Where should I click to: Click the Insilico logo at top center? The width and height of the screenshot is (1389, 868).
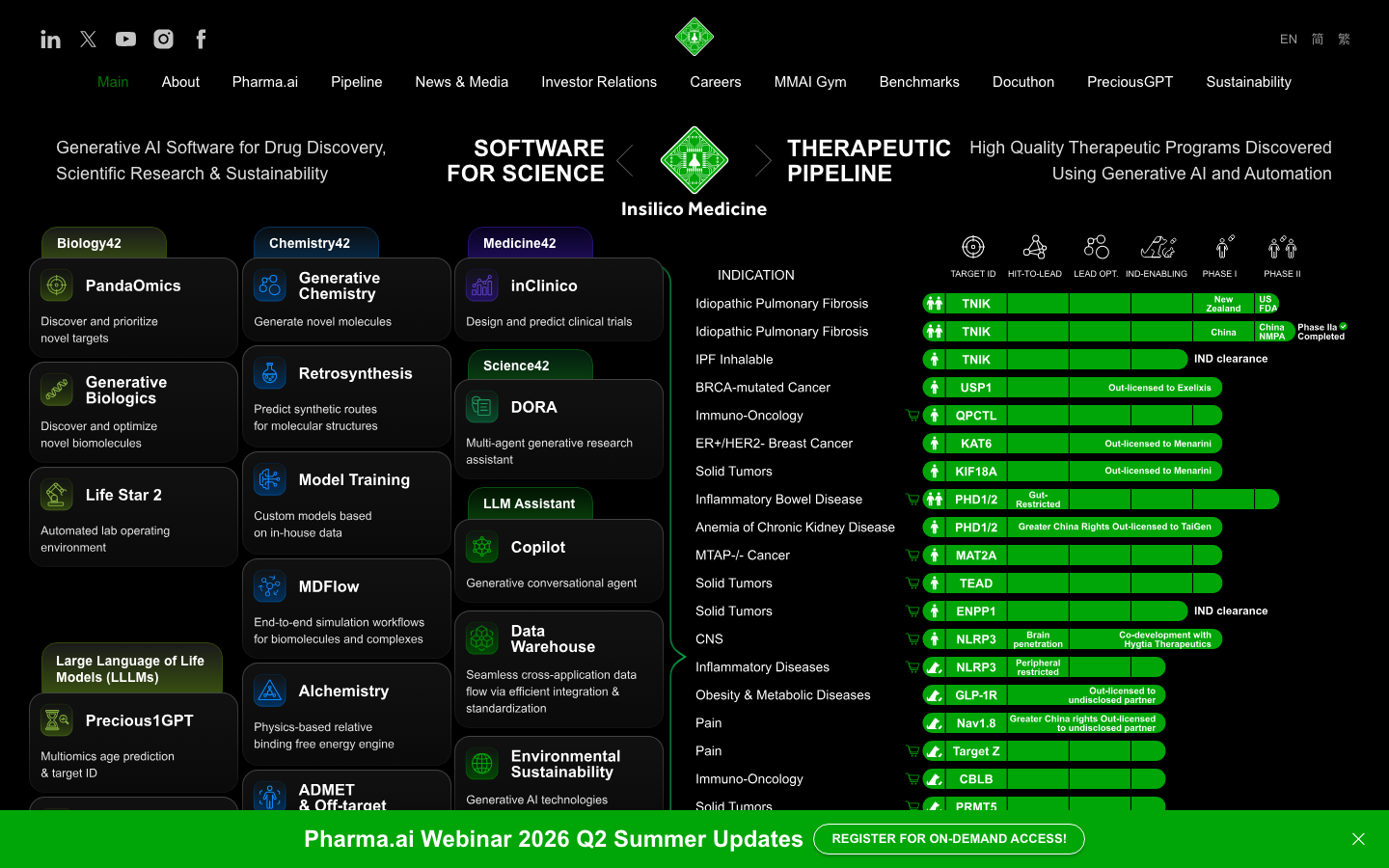click(694, 37)
